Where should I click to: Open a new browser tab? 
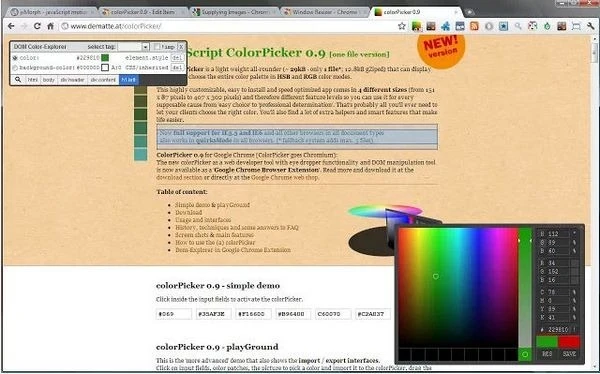click(470, 12)
